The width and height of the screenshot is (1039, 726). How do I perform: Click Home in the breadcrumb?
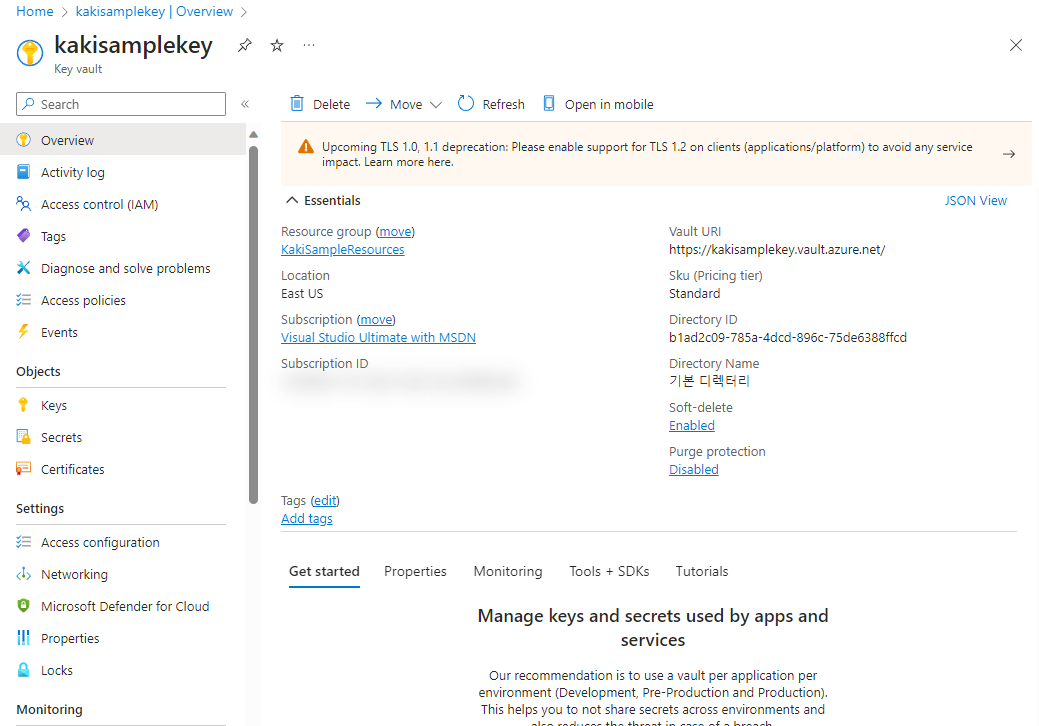pos(34,11)
